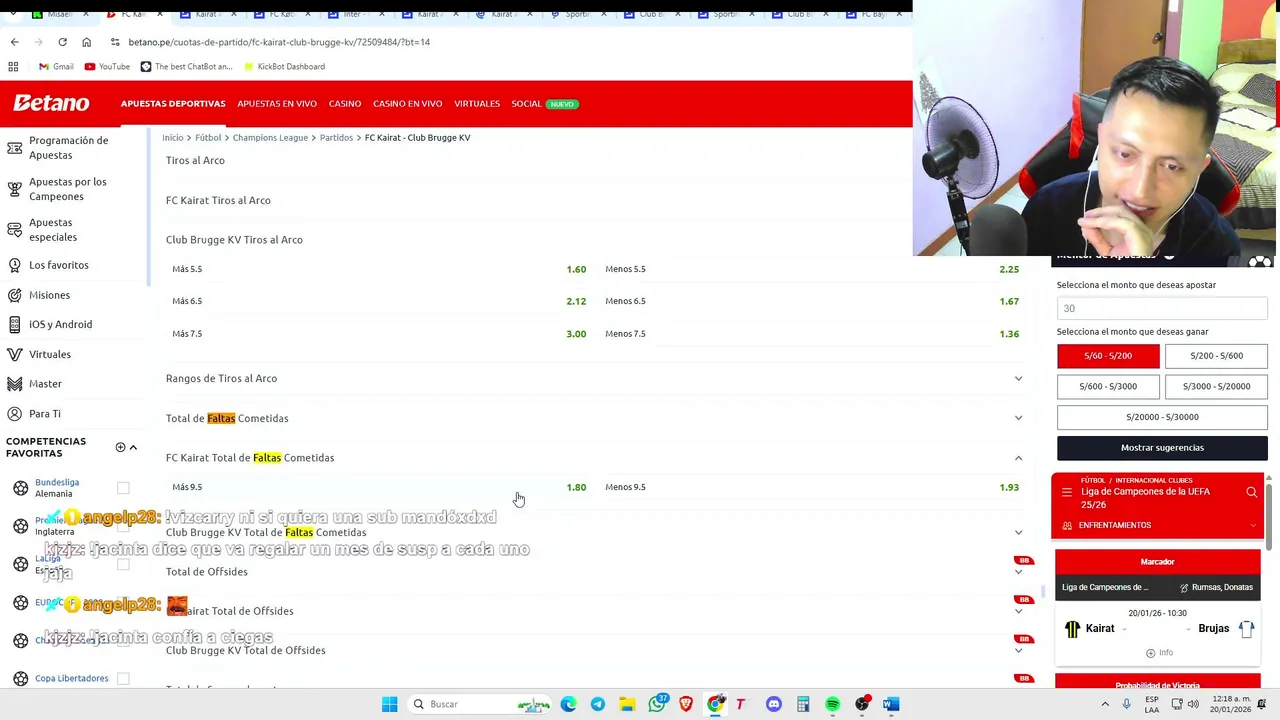Tick the Bundesliga Alemania checkbox

123,488
